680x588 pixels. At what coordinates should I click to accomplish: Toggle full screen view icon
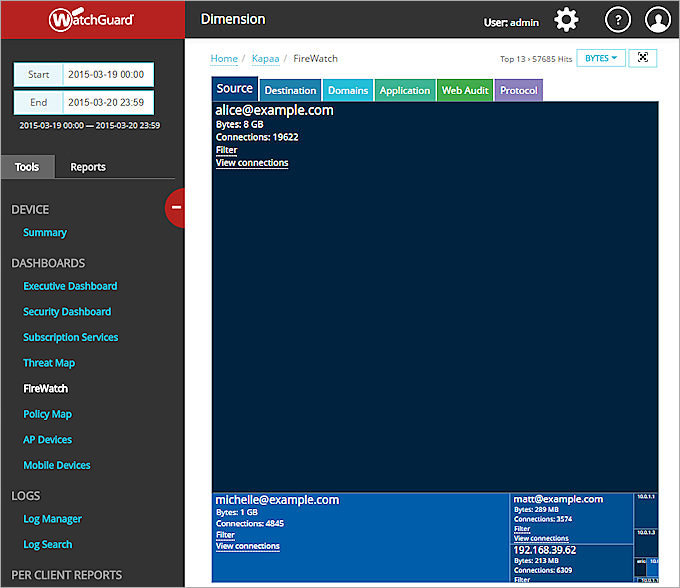(642, 58)
